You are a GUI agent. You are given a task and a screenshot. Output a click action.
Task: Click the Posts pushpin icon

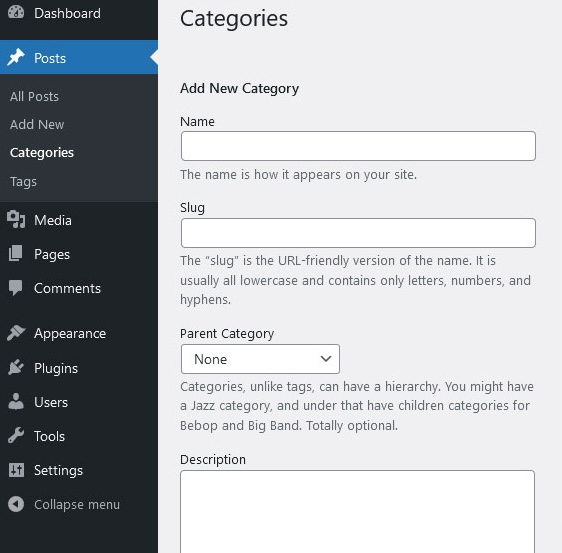(16, 57)
